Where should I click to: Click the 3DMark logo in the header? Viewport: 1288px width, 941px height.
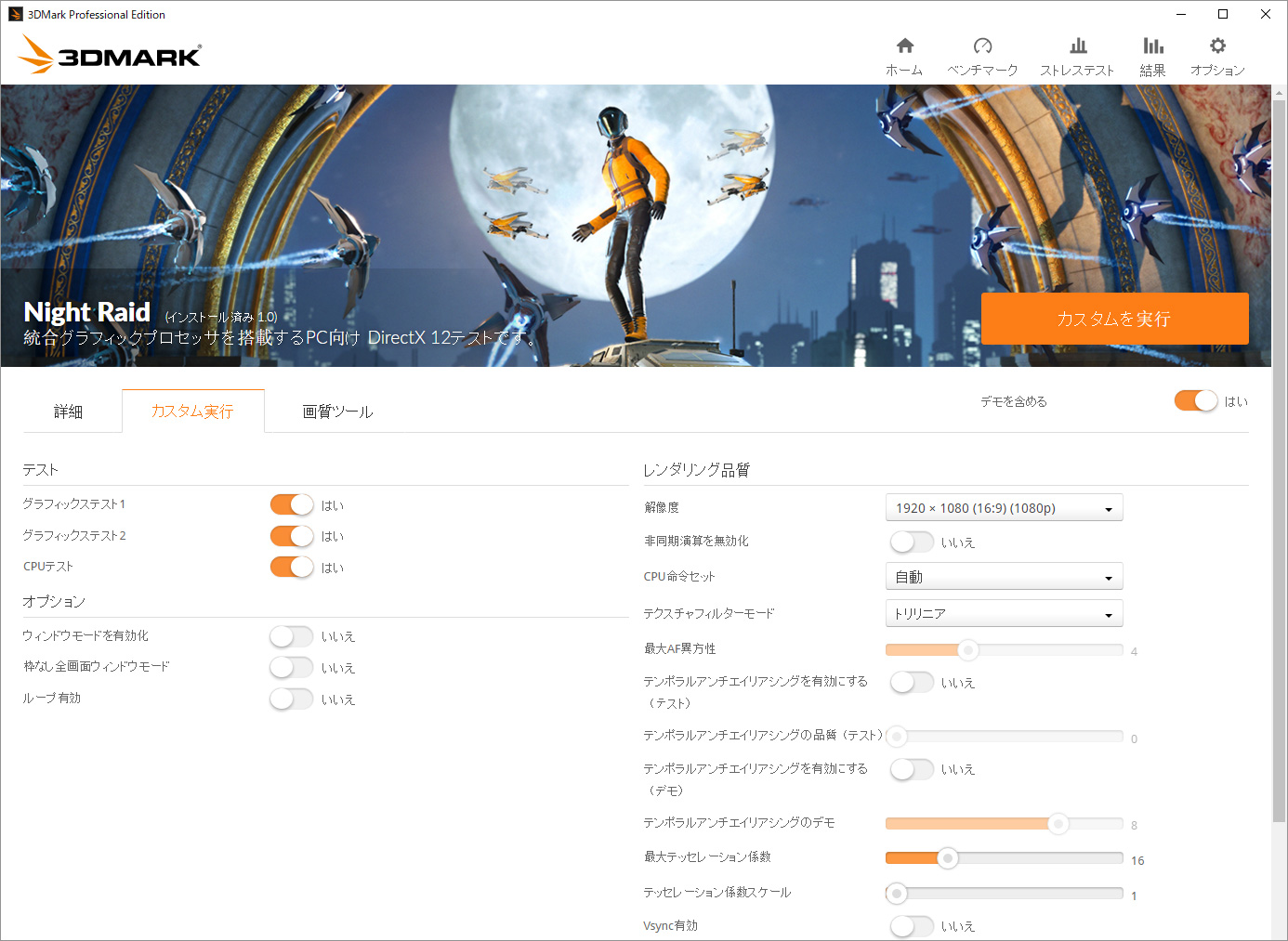tap(110, 54)
